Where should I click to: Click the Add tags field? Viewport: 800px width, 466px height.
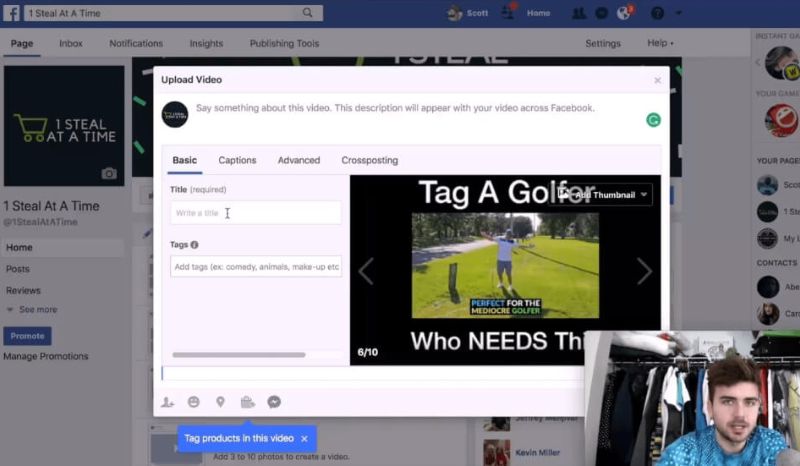pyautogui.click(x=256, y=266)
